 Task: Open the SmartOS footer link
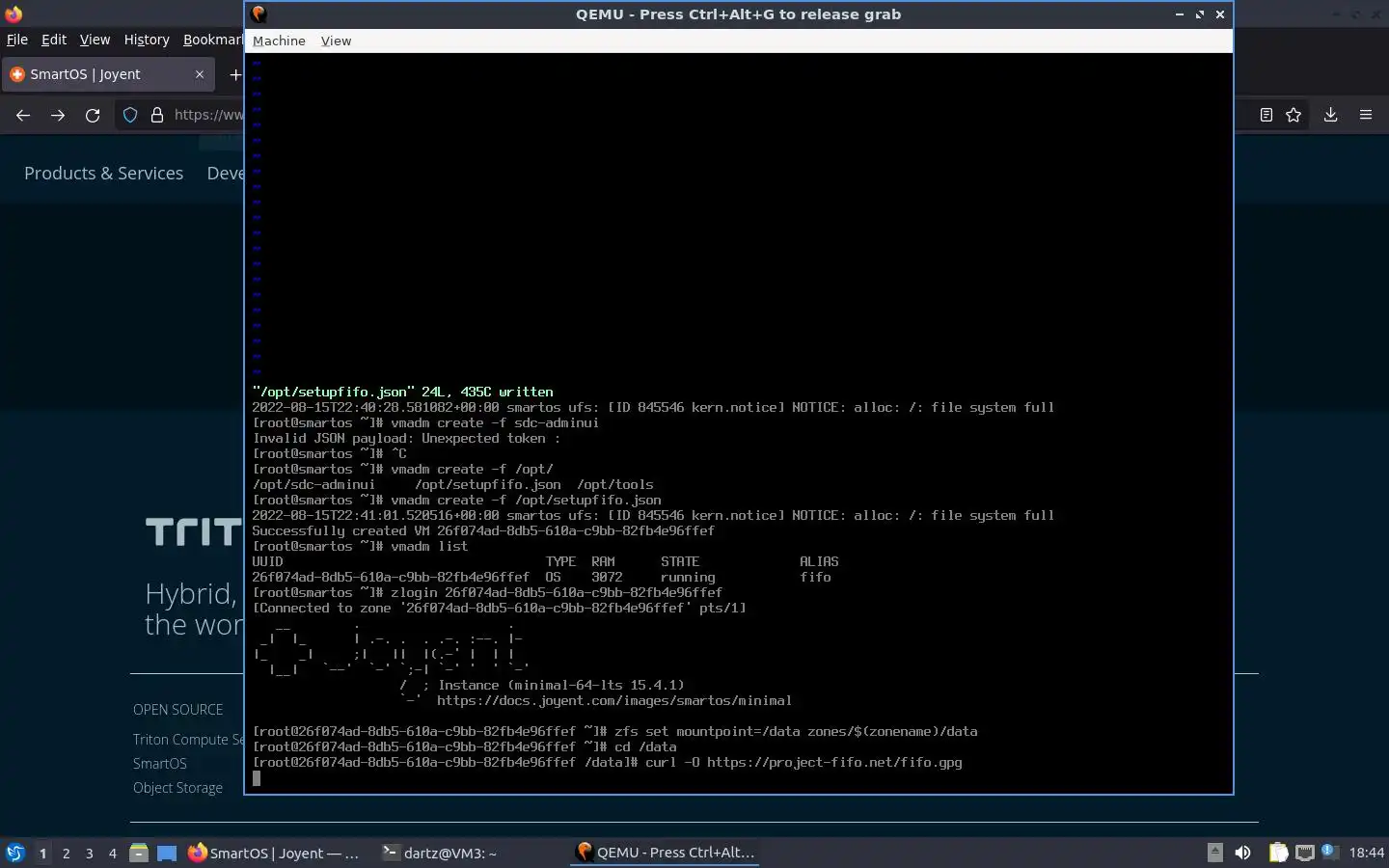160,763
